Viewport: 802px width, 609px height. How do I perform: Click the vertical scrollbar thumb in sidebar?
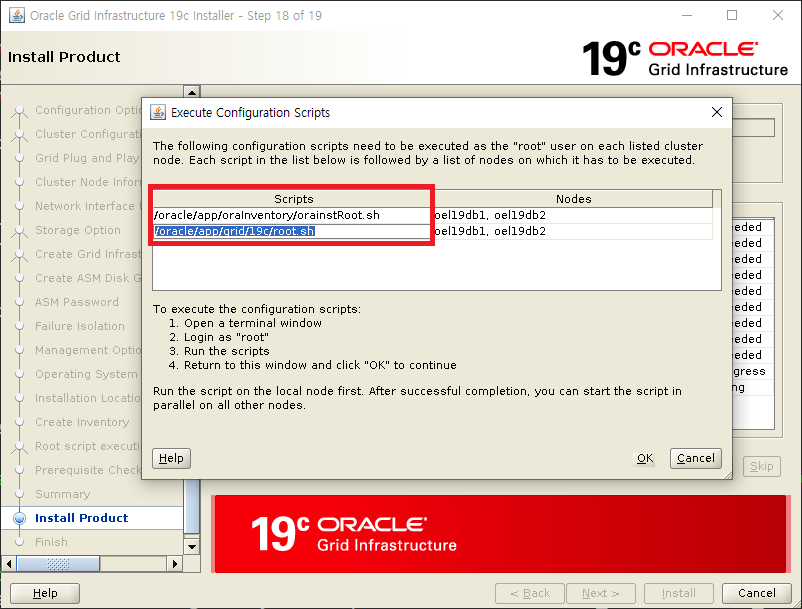pyautogui.click(x=192, y=507)
